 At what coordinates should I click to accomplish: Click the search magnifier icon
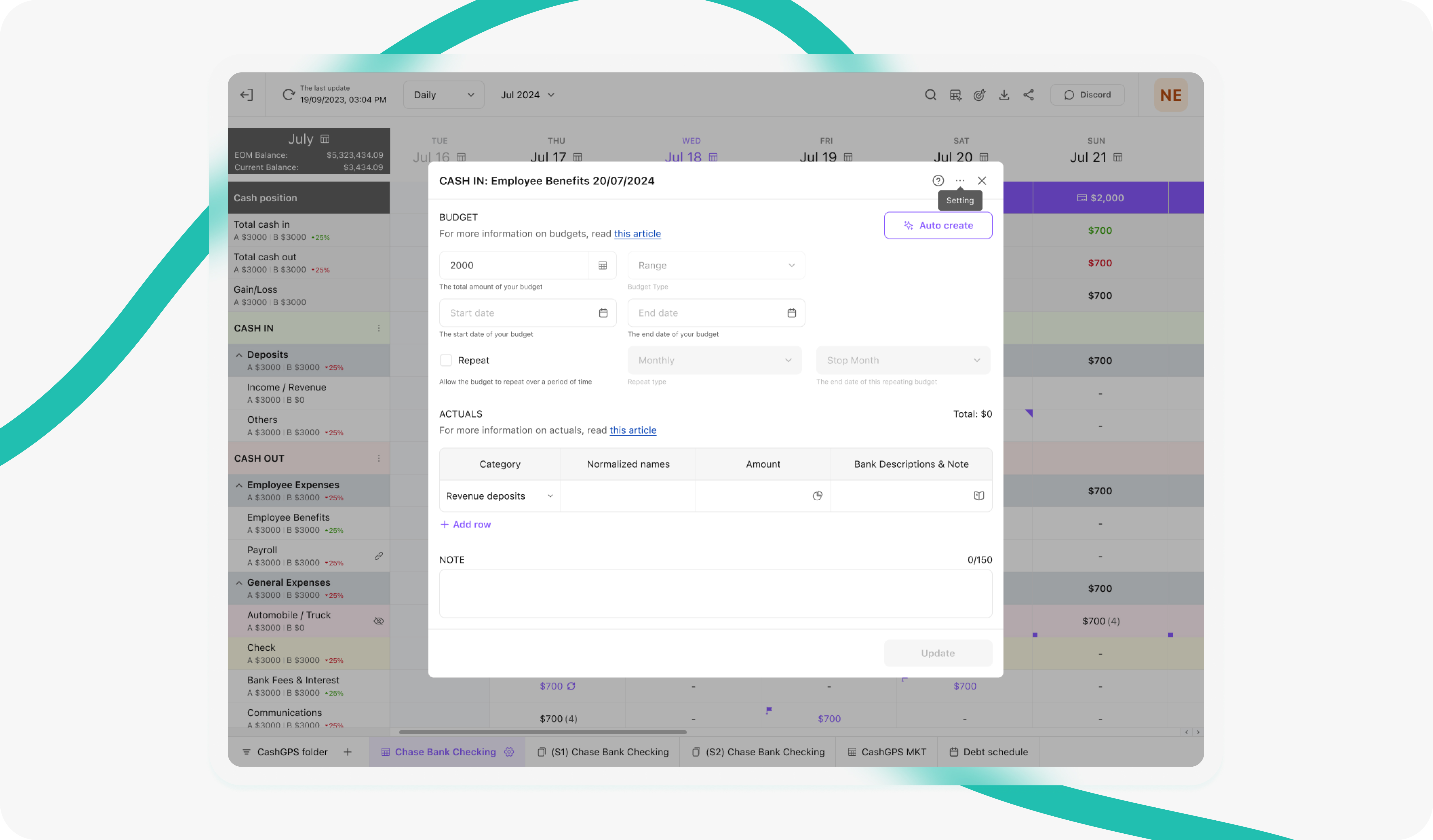(930, 94)
